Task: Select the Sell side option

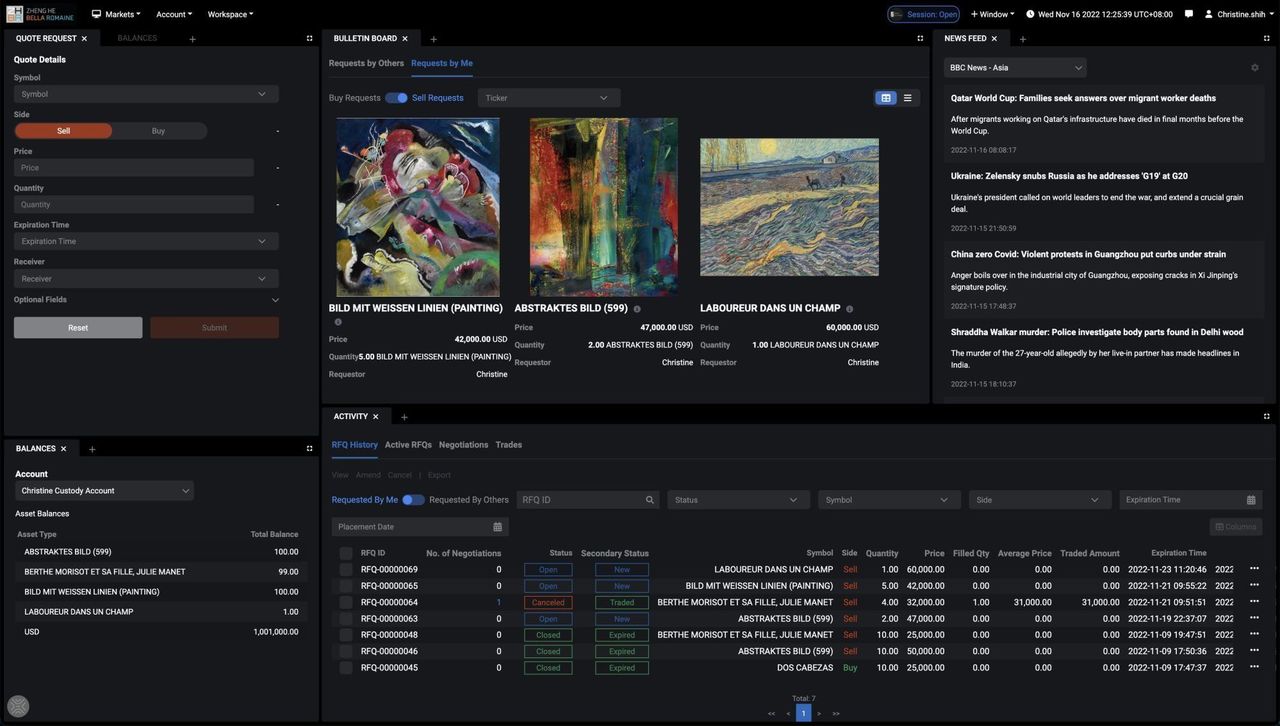Action: [63, 131]
